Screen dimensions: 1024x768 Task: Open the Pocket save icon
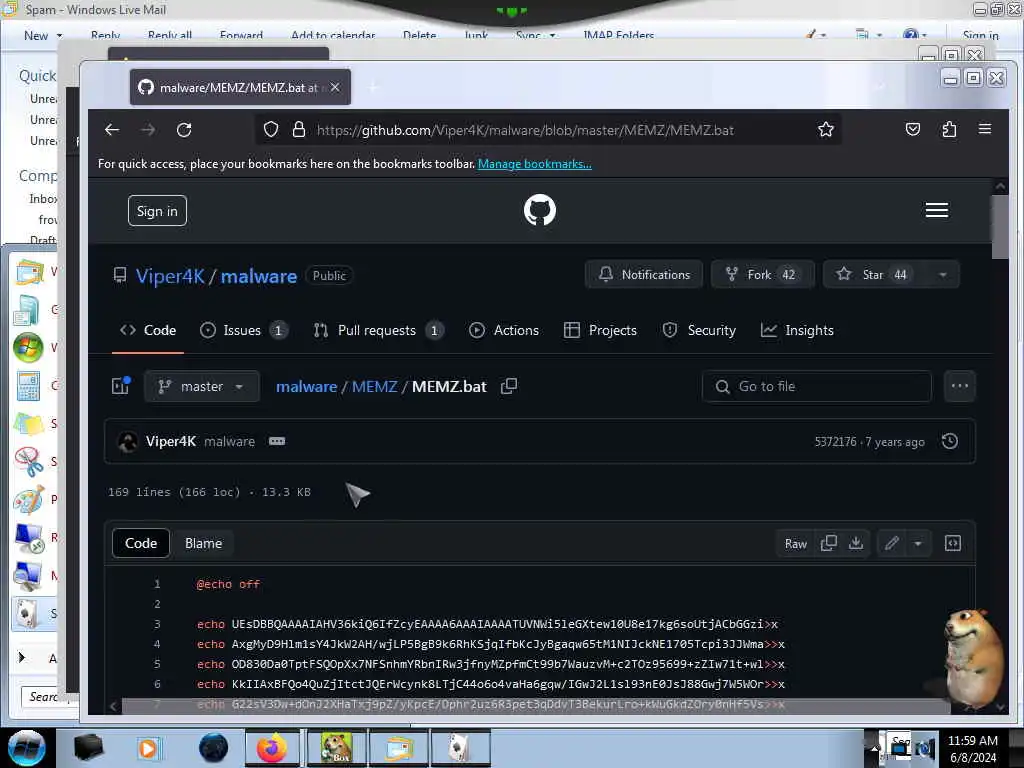tap(912, 129)
